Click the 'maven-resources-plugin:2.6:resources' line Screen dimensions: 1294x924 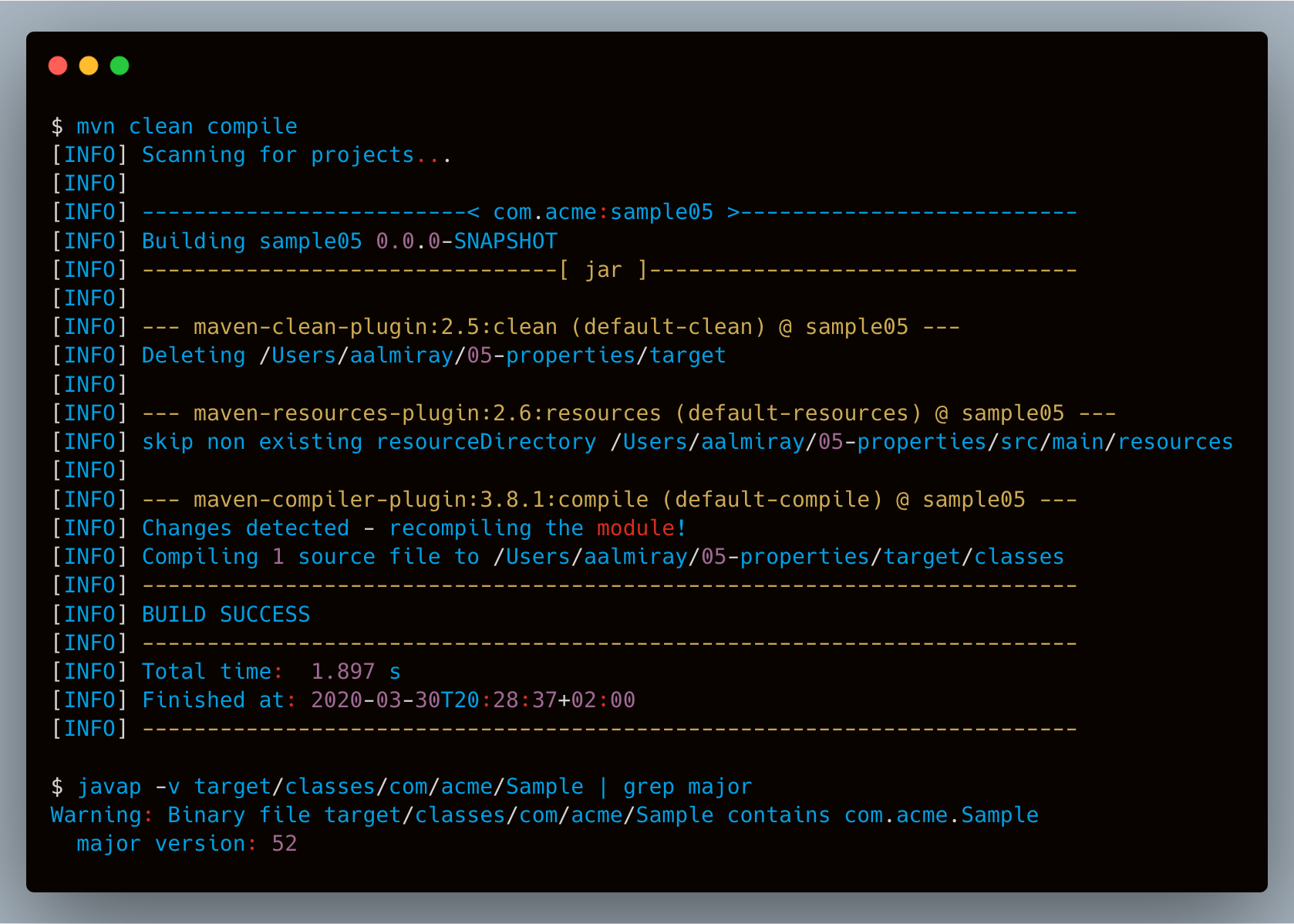click(x=427, y=413)
